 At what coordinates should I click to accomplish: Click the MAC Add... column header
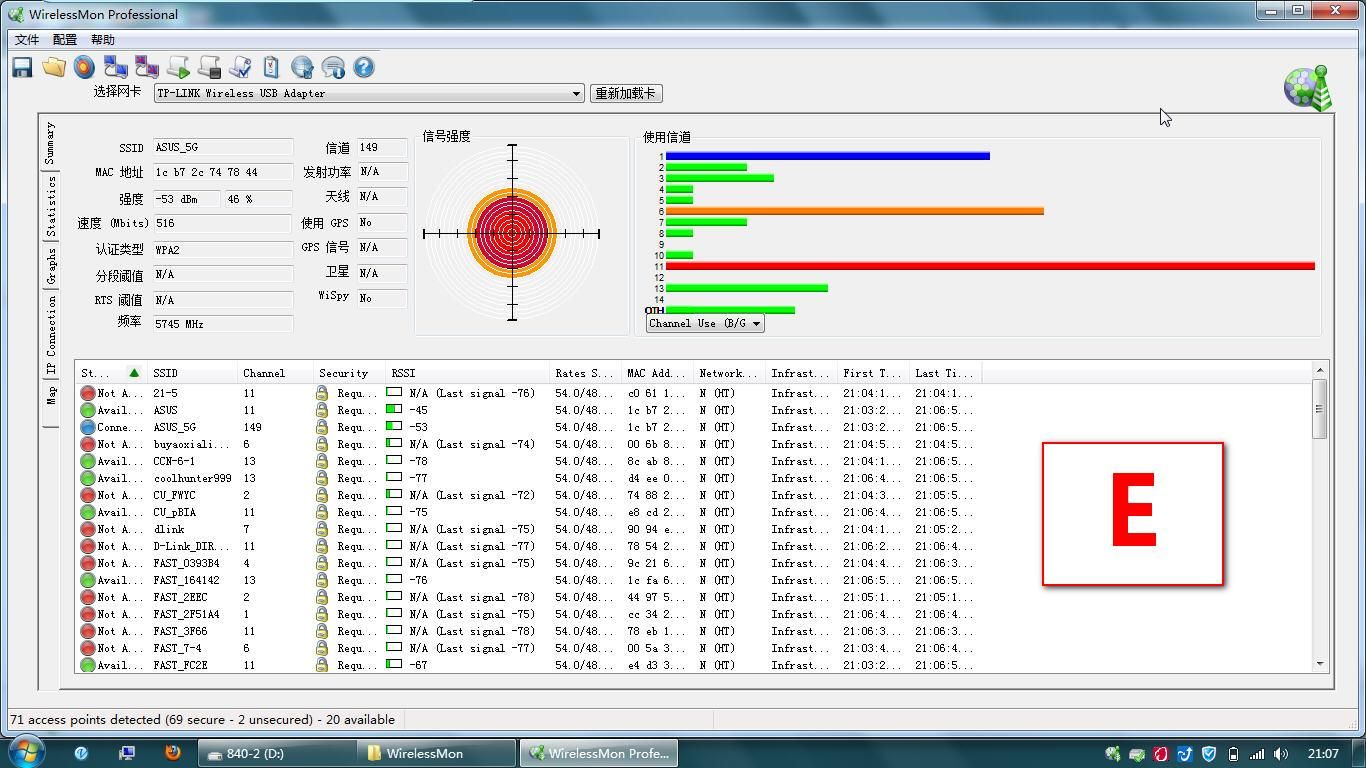(657, 373)
